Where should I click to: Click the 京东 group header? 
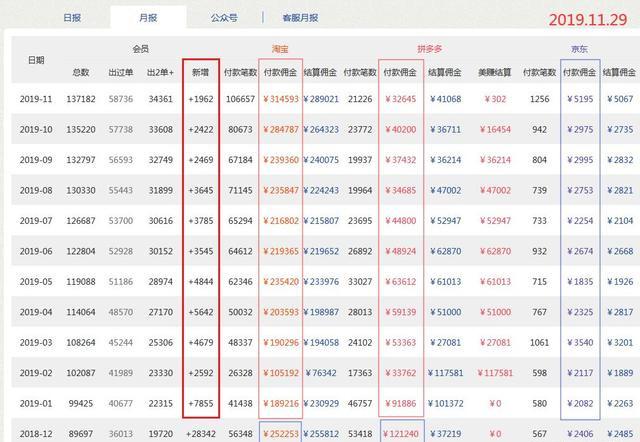[x=579, y=49]
